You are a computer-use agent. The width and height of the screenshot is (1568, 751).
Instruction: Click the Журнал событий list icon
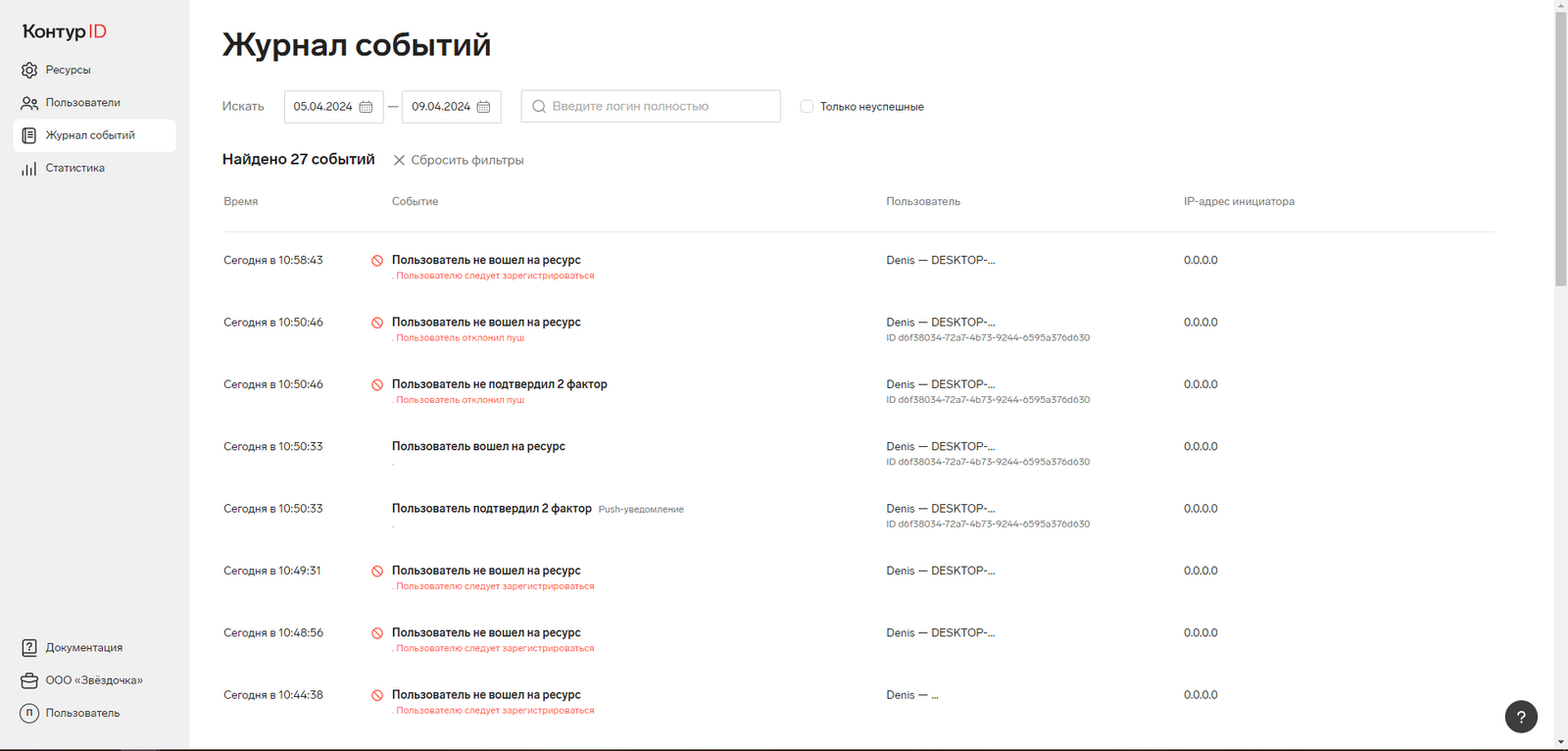pyautogui.click(x=29, y=135)
